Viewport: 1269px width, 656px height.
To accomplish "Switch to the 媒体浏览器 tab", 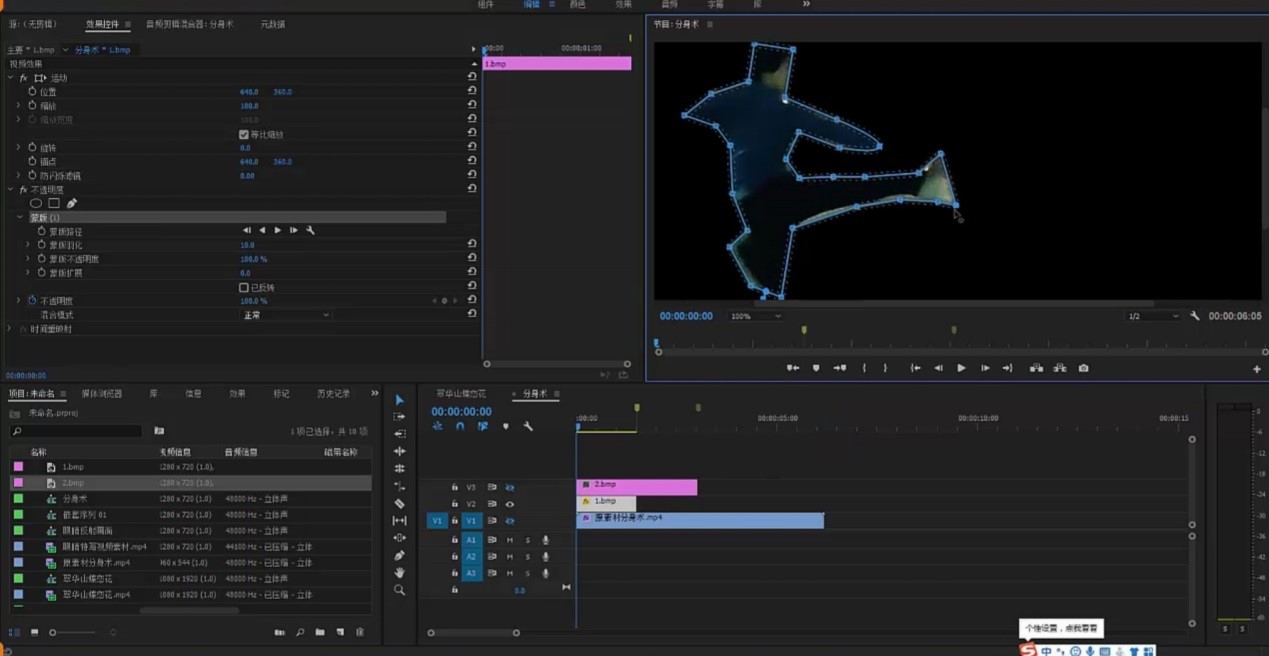I will click(x=101, y=393).
